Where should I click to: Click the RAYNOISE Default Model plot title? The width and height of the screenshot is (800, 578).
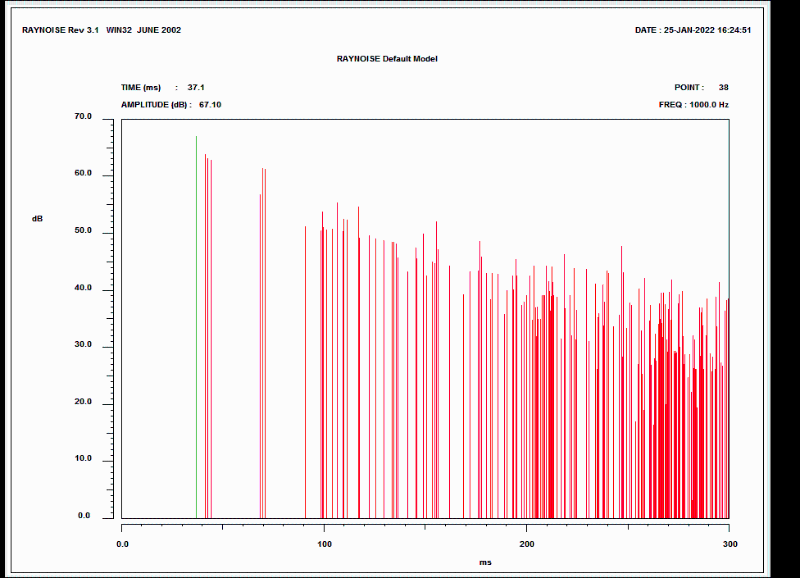click(387, 59)
